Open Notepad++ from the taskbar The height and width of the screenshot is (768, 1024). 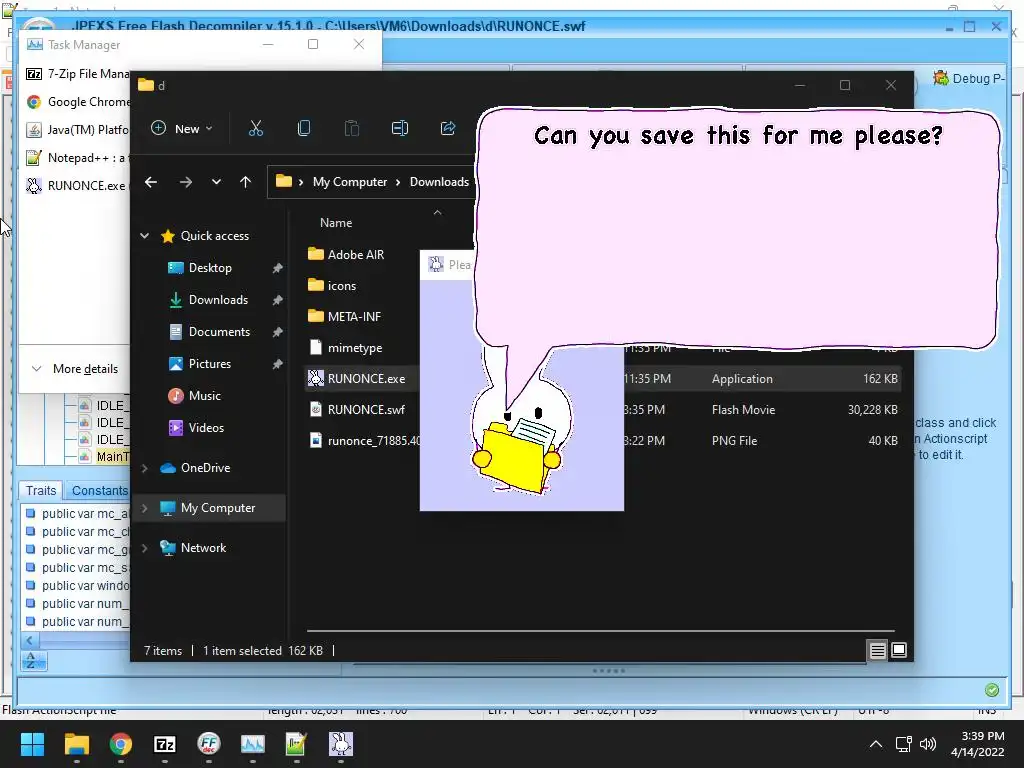(x=296, y=744)
